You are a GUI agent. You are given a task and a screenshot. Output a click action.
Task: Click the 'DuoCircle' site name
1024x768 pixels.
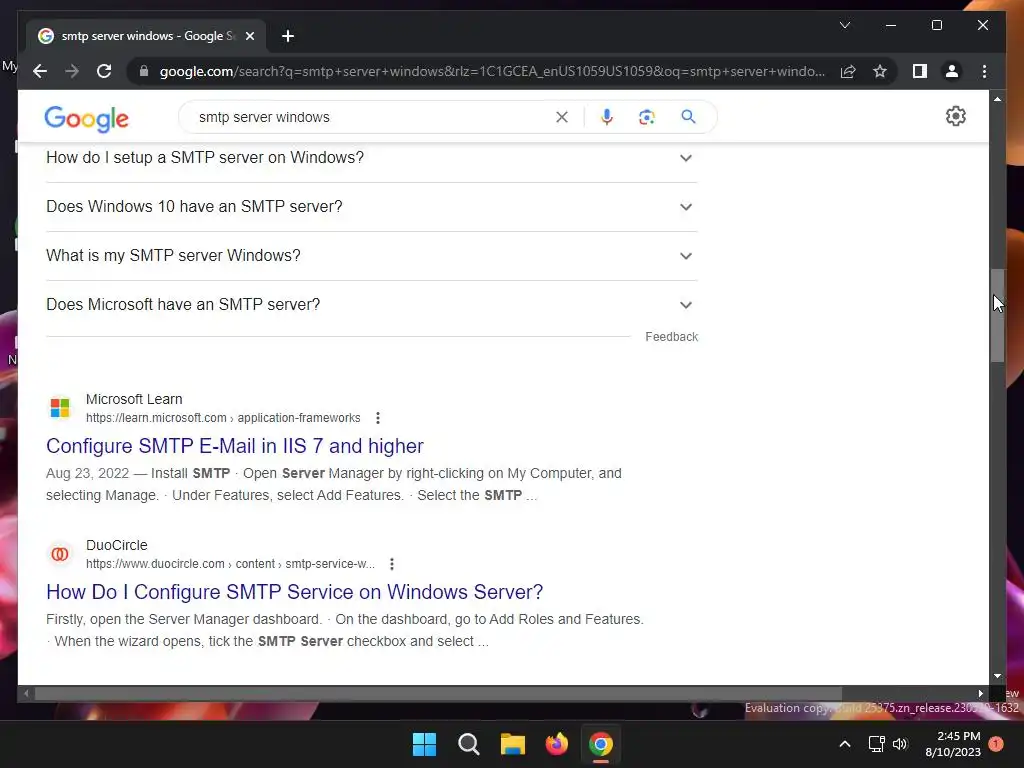click(116, 545)
